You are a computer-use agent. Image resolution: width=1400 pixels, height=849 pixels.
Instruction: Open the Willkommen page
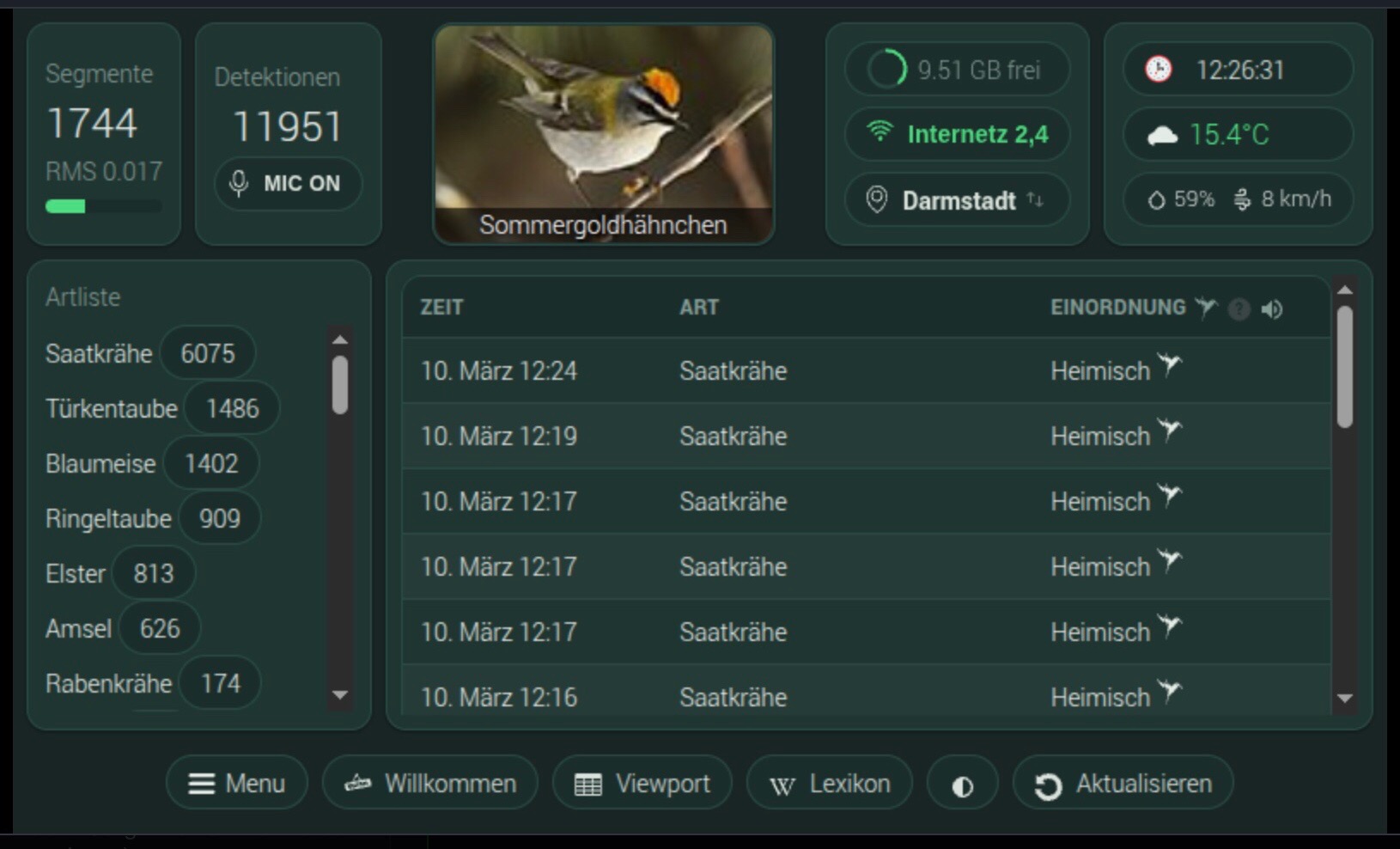pos(430,784)
